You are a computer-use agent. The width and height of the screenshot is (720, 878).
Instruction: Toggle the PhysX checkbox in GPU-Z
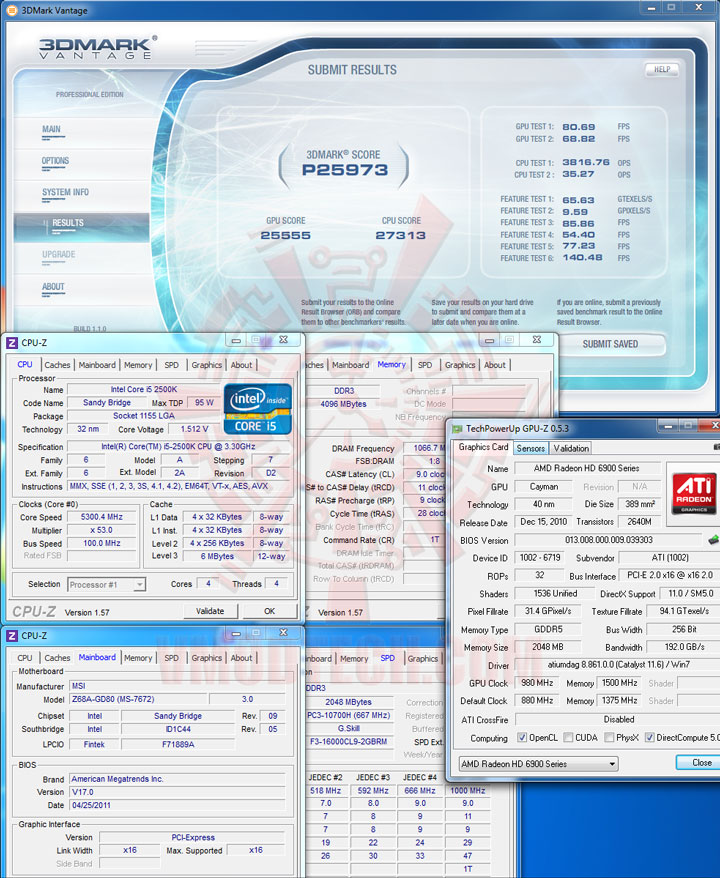coord(609,737)
